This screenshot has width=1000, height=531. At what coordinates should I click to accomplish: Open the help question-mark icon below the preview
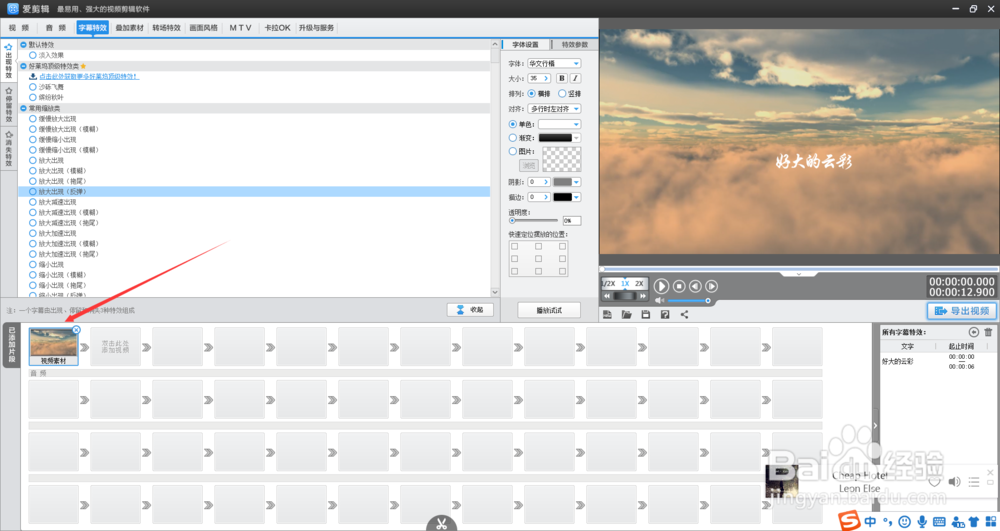point(665,315)
